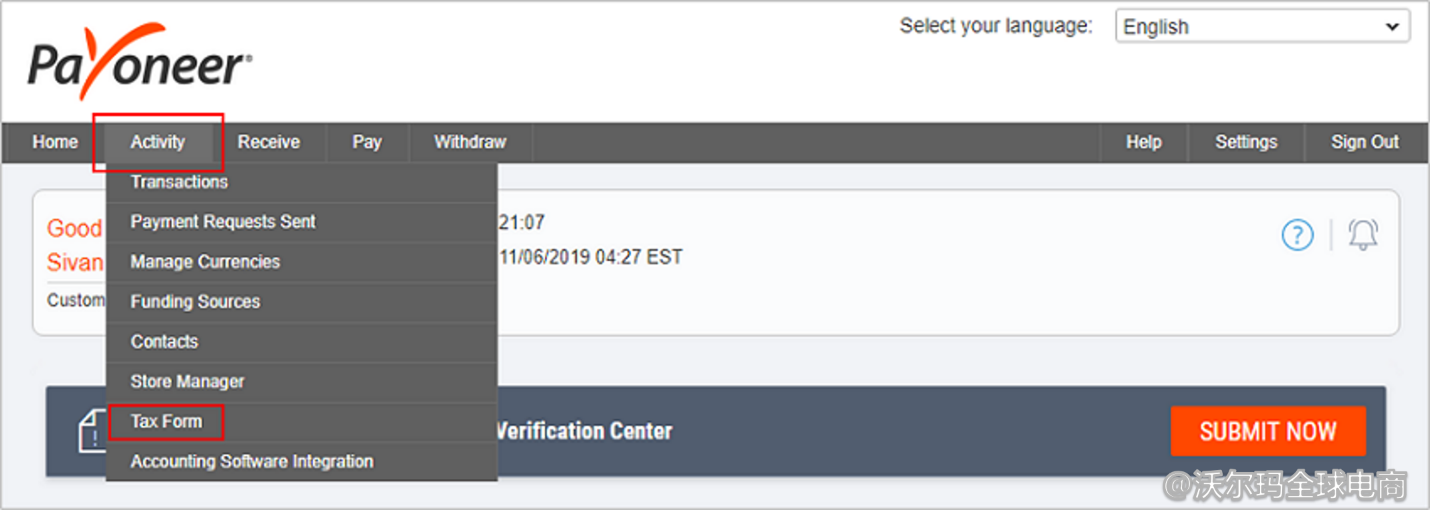1430x510 pixels.
Task: Open the help question mark icon
Action: point(1297,236)
